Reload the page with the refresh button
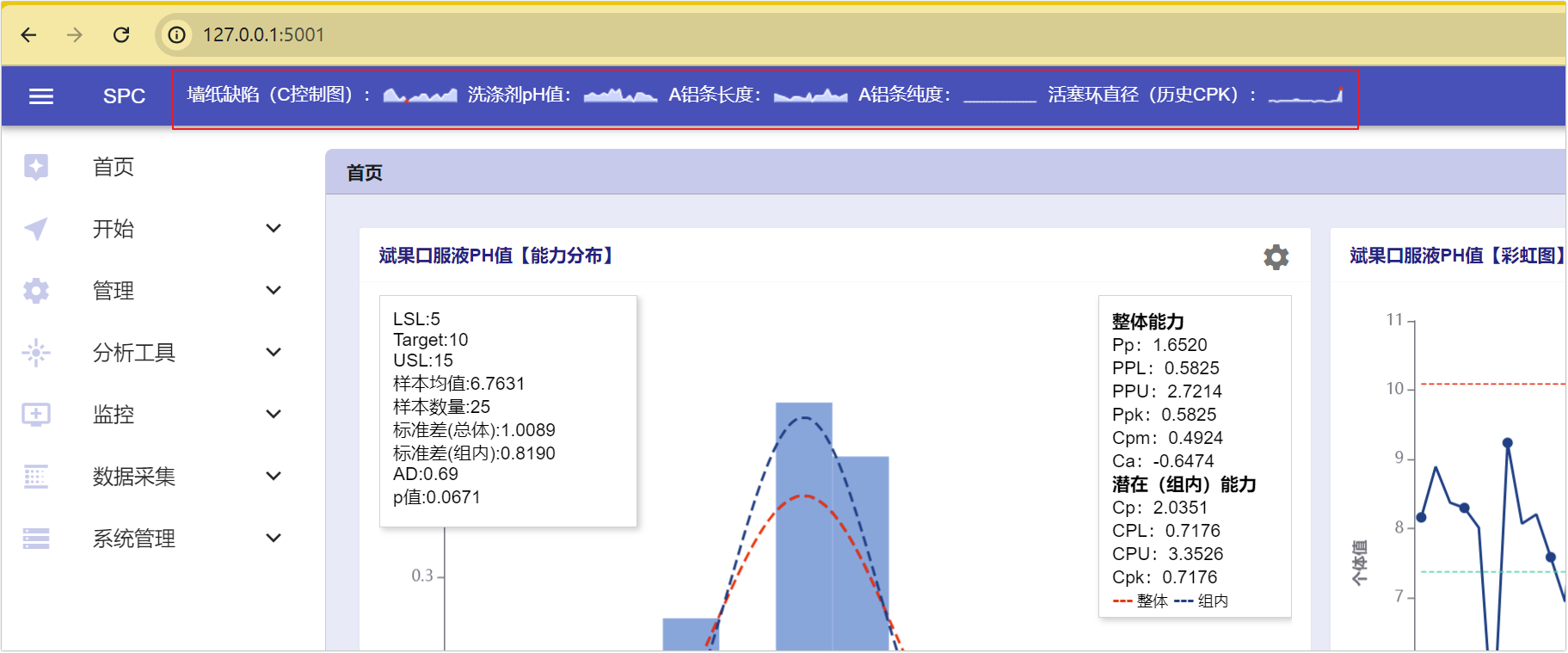1568x653 pixels. tap(121, 34)
